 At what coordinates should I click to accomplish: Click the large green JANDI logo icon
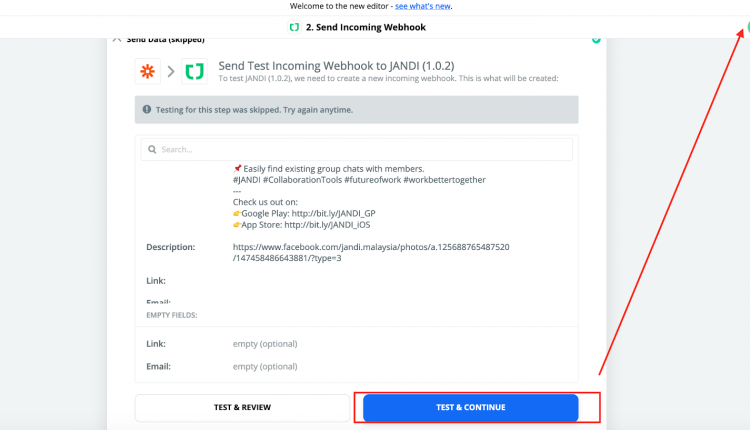(x=194, y=72)
